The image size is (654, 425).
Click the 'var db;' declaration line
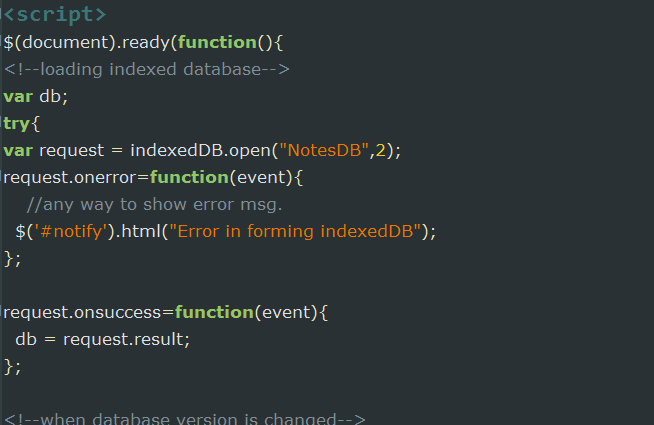click(35, 96)
